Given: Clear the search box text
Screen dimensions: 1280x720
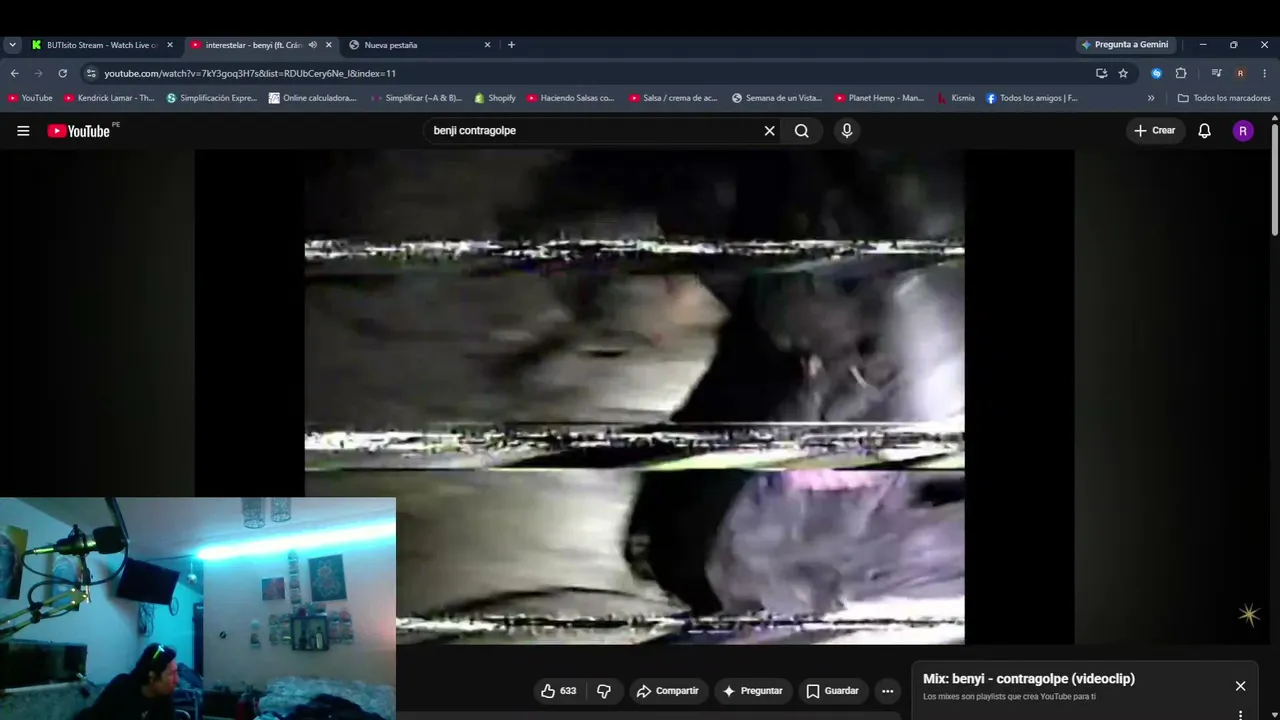Looking at the screenshot, I should 769,131.
